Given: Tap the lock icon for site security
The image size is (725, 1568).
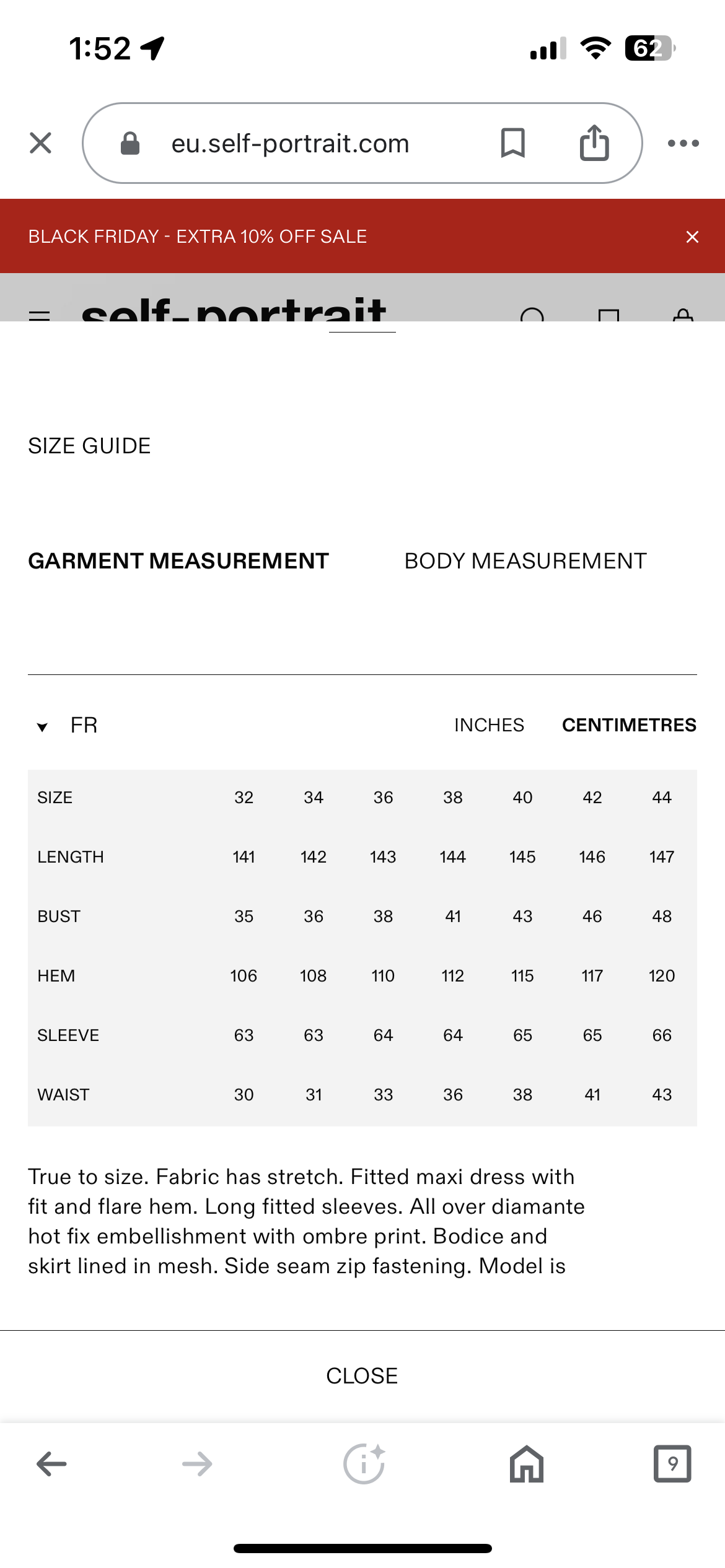Looking at the screenshot, I should coord(130,144).
